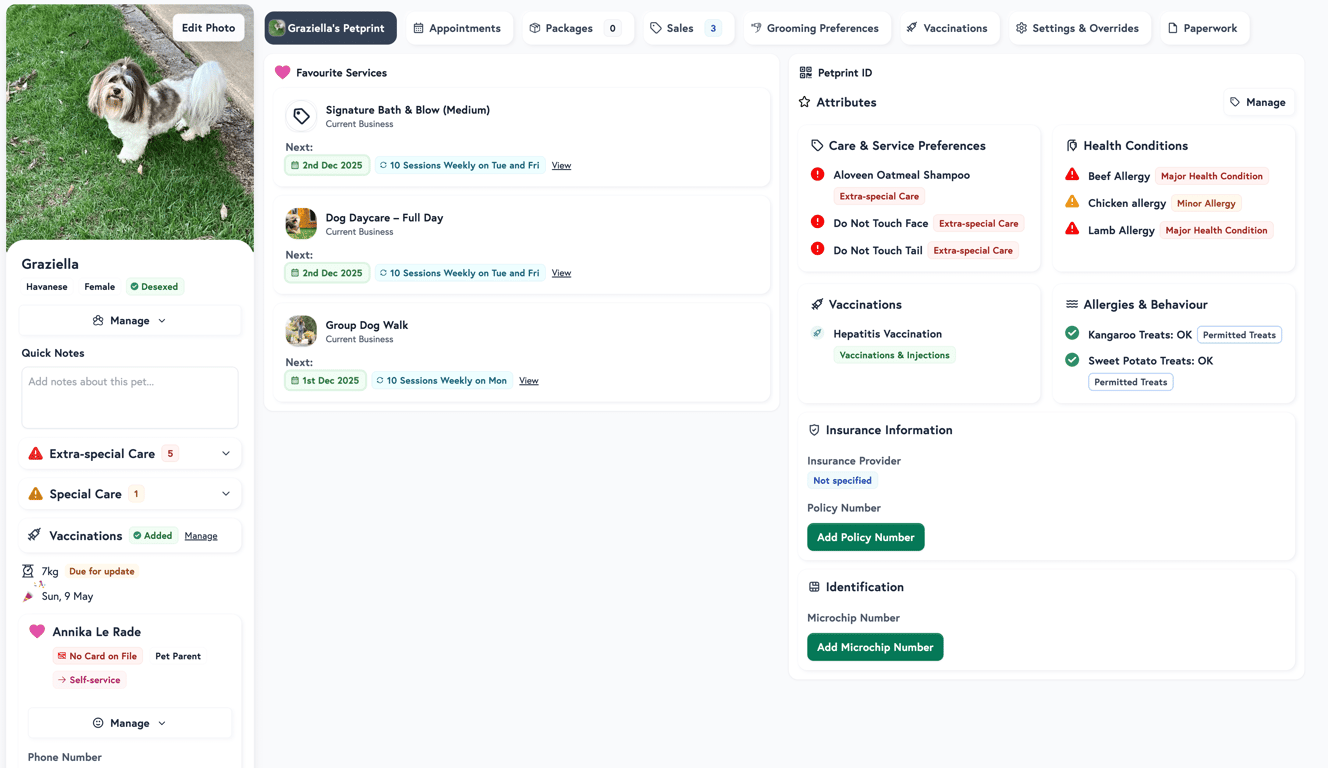The image size is (1328, 768).
Task: Click the Health Conditions icon
Action: pos(1072,145)
